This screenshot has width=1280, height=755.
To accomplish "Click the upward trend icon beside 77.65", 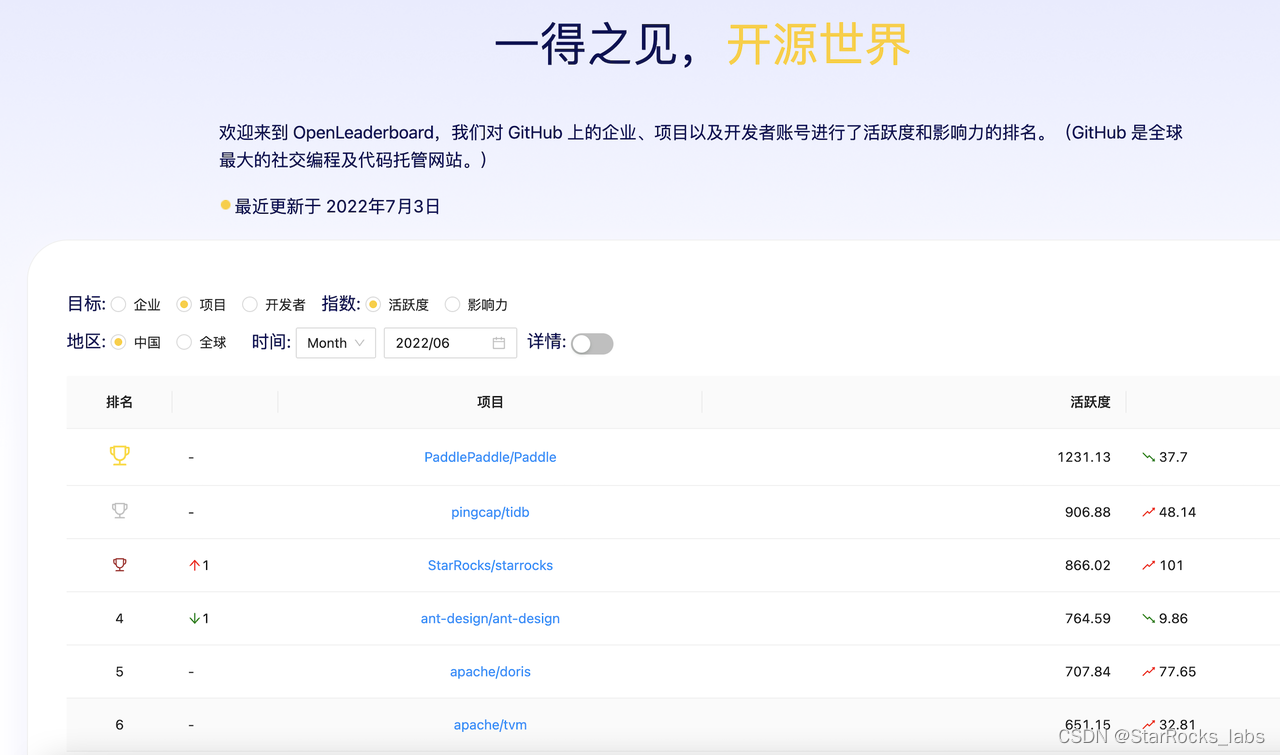I will pyautogui.click(x=1148, y=671).
